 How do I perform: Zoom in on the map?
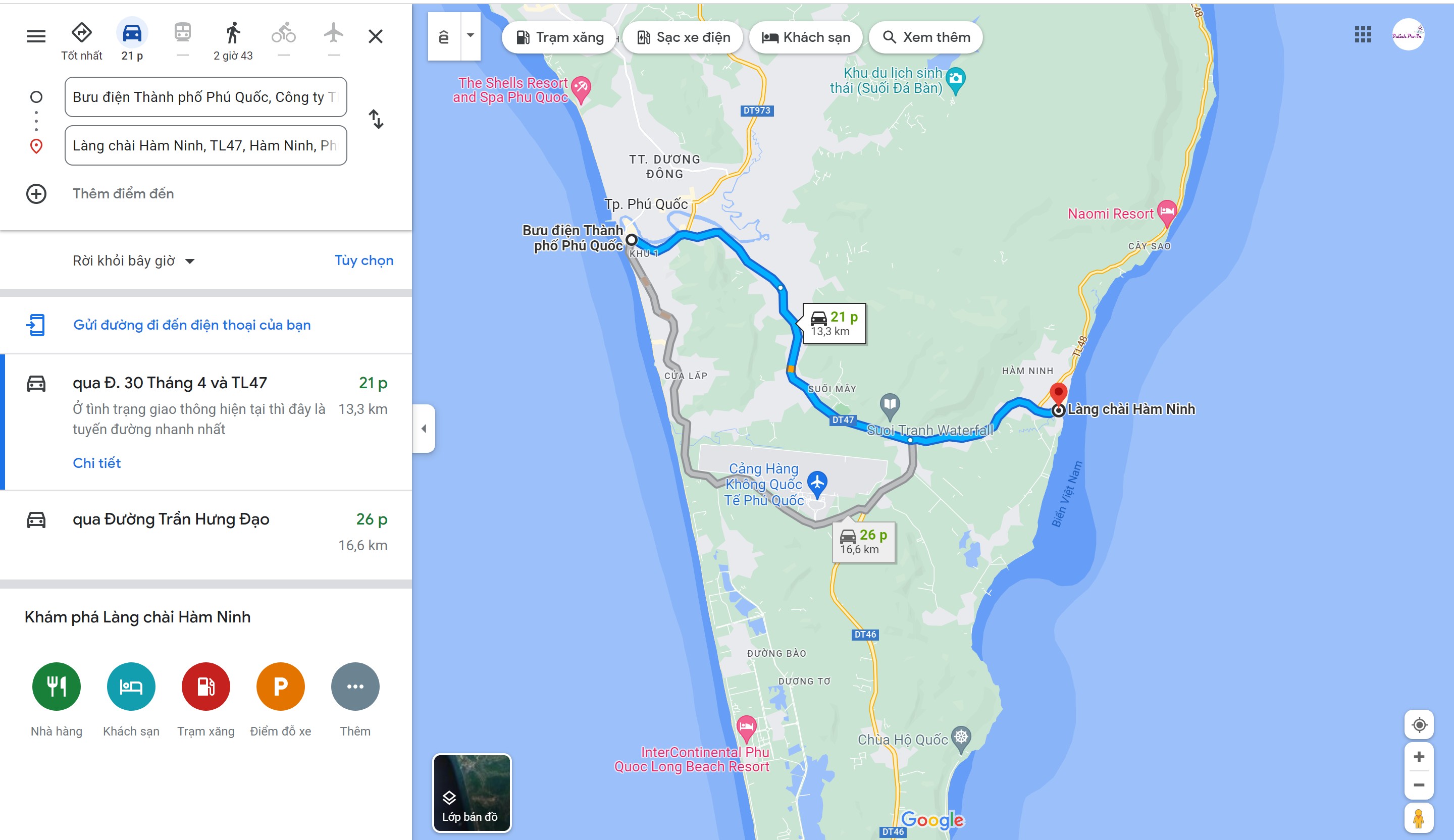[1419, 756]
